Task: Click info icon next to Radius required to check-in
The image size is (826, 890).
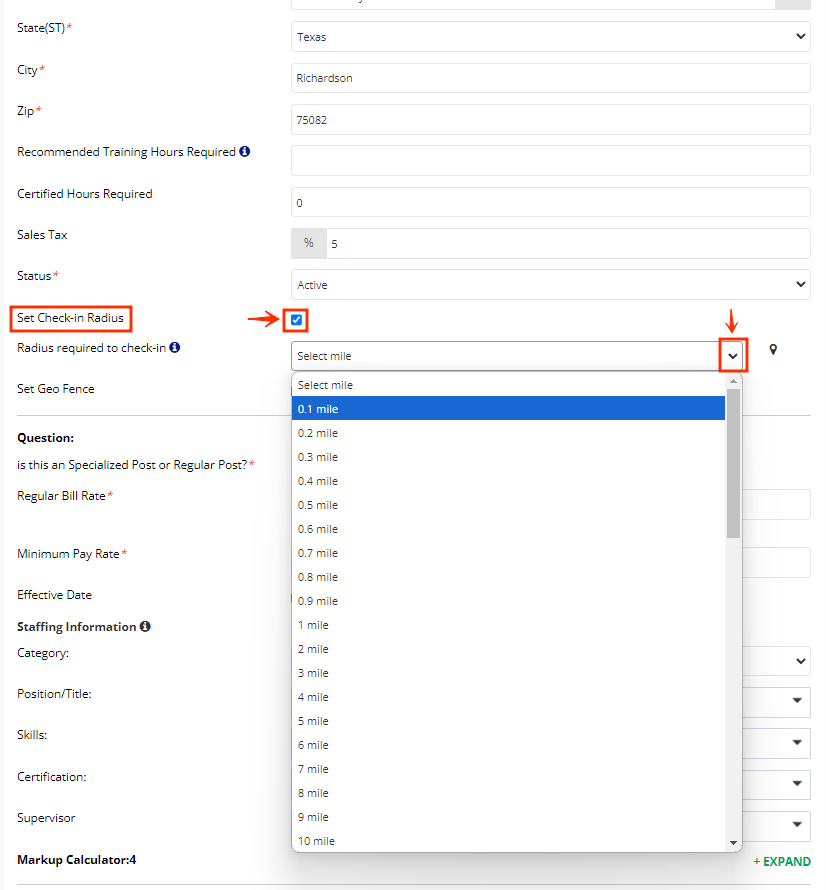Action: (x=175, y=348)
